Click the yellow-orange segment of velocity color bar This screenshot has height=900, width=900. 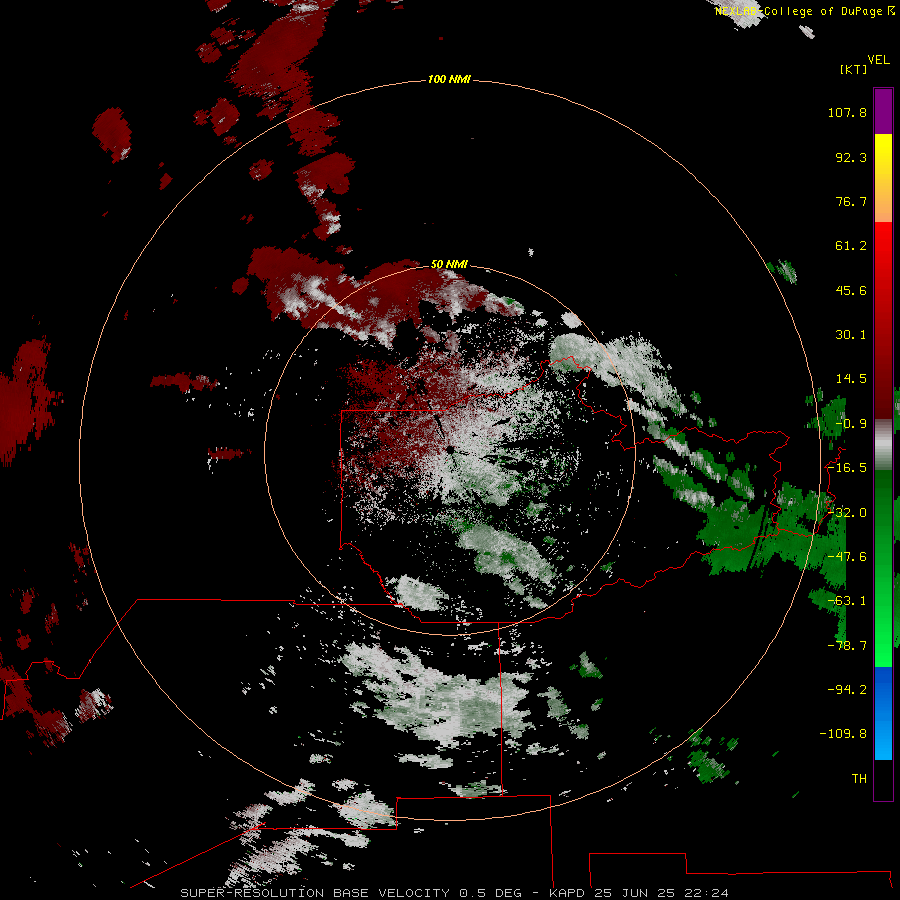coord(883,178)
